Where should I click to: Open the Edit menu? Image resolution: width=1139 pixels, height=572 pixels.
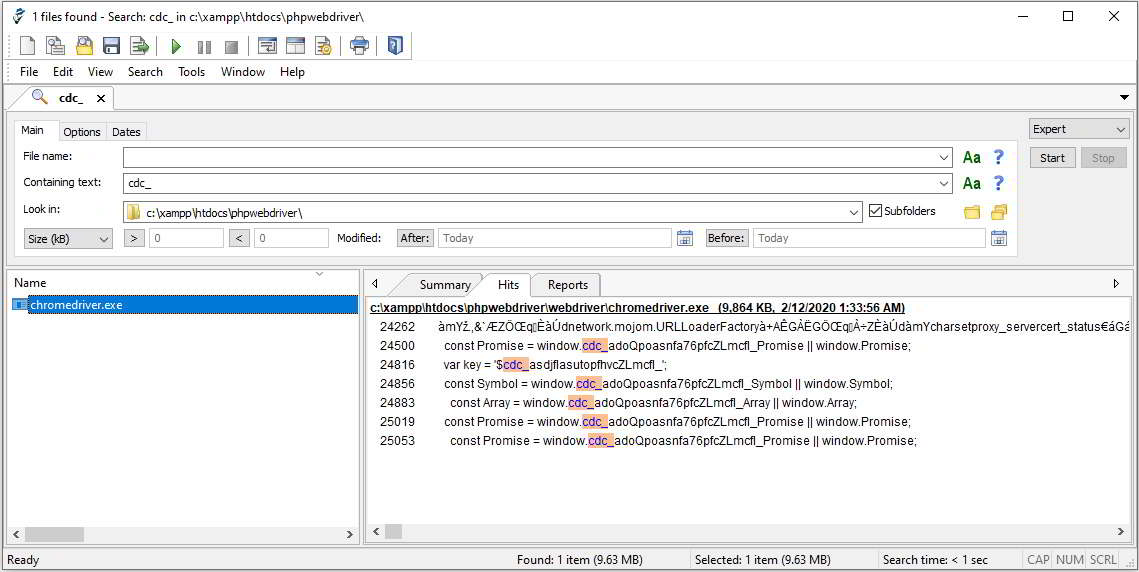point(63,72)
